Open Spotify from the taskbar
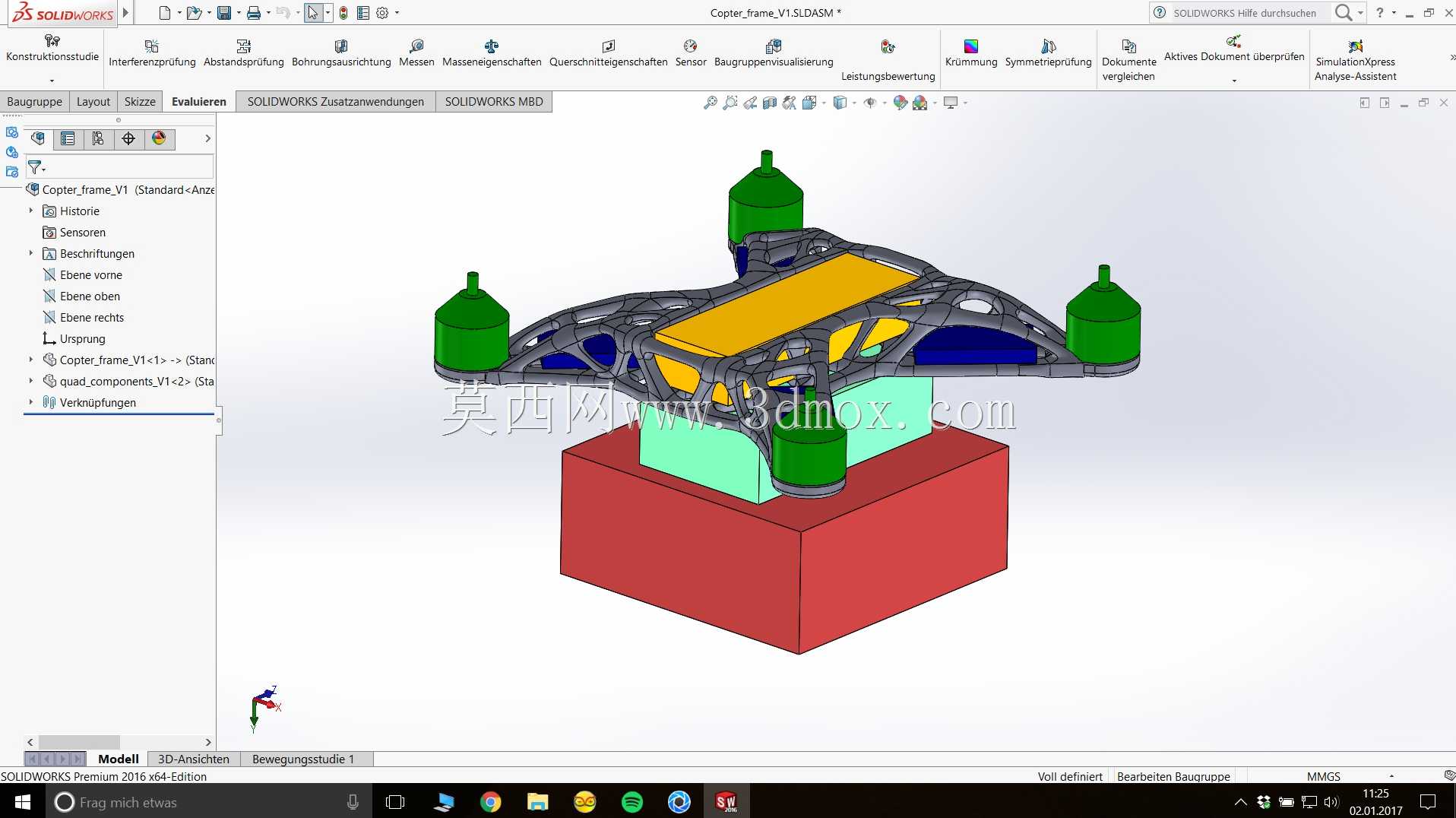The image size is (1456, 818). click(x=632, y=802)
